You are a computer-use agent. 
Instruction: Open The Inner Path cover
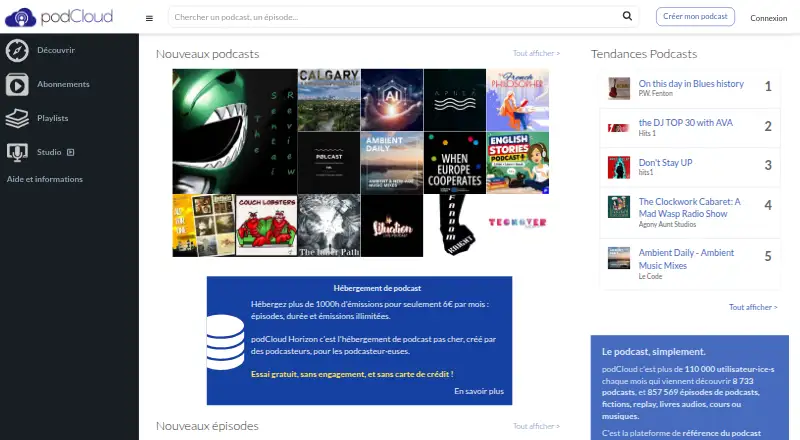(329, 226)
